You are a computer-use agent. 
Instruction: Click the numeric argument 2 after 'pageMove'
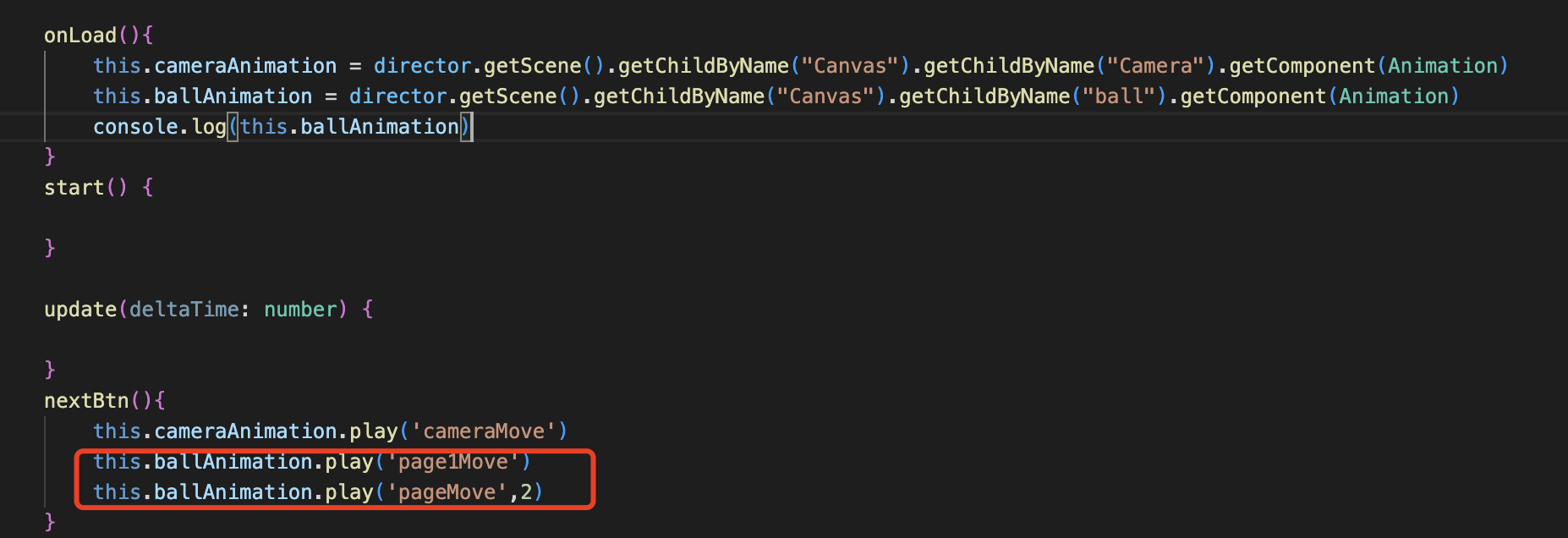526,492
